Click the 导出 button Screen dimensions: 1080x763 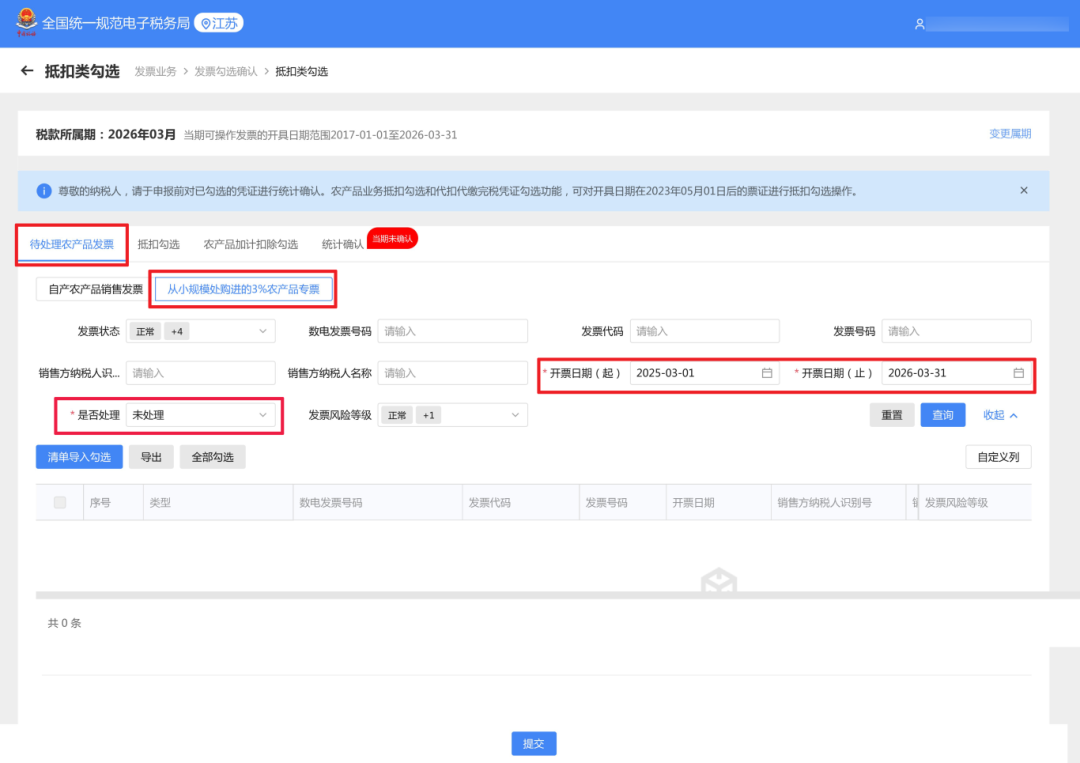(151, 457)
